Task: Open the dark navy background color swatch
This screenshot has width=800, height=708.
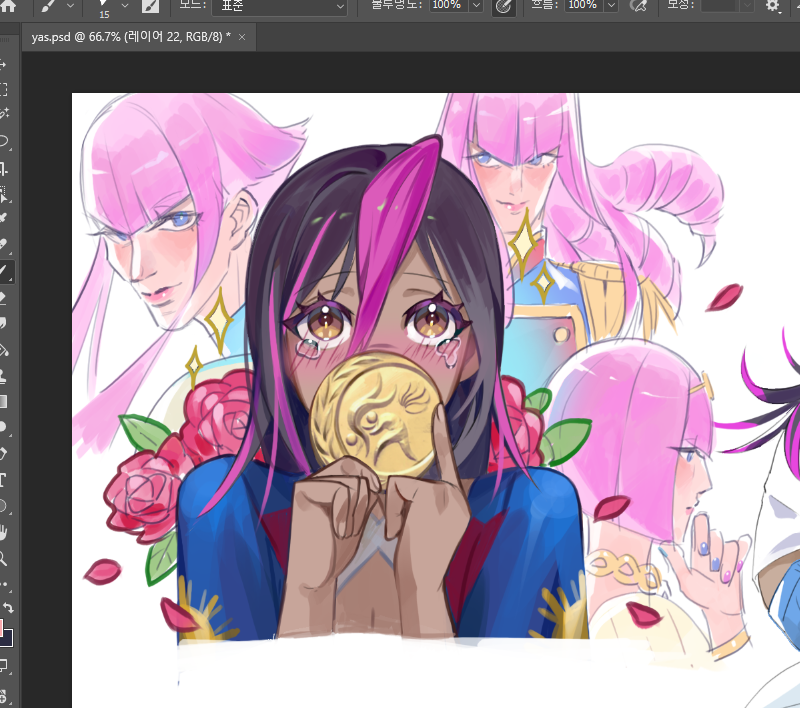Action: coord(7,639)
